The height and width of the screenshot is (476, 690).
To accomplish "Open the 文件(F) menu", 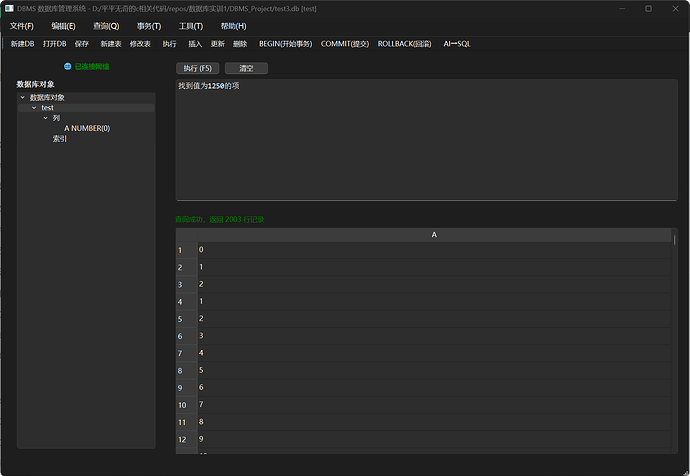I will [22, 26].
